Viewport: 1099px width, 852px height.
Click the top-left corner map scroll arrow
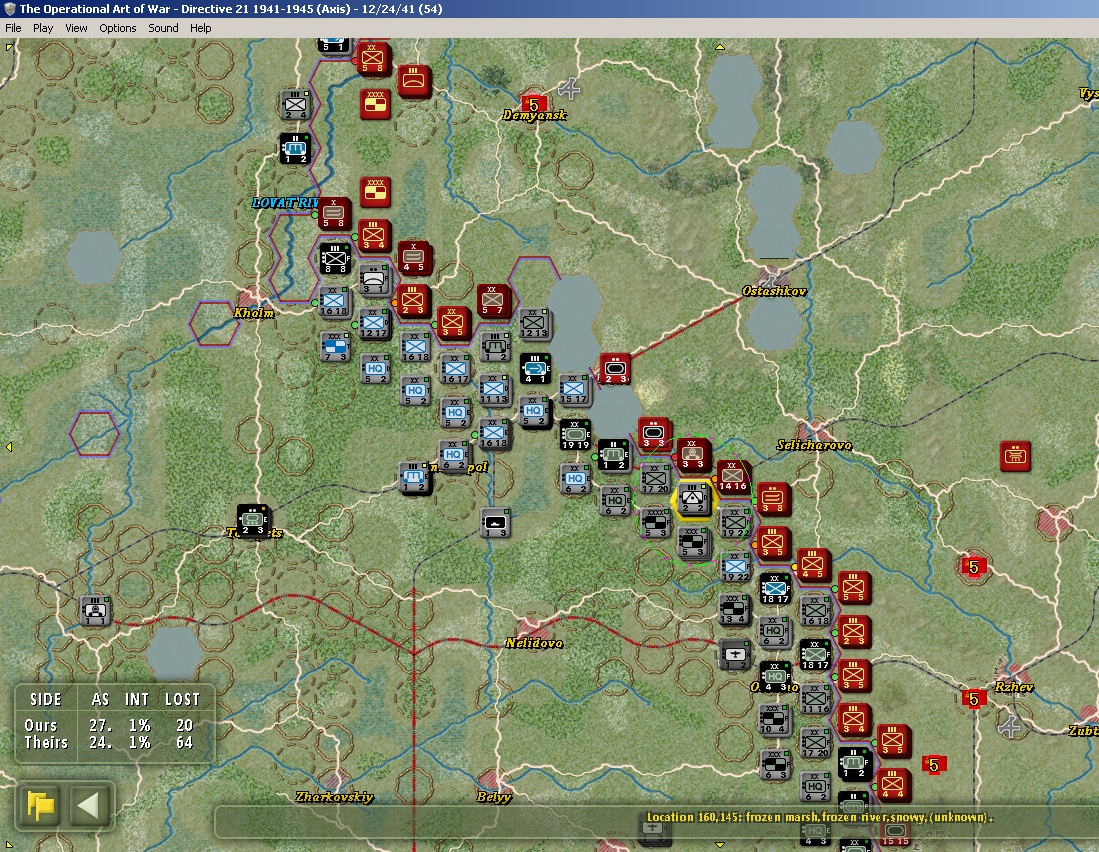point(9,47)
